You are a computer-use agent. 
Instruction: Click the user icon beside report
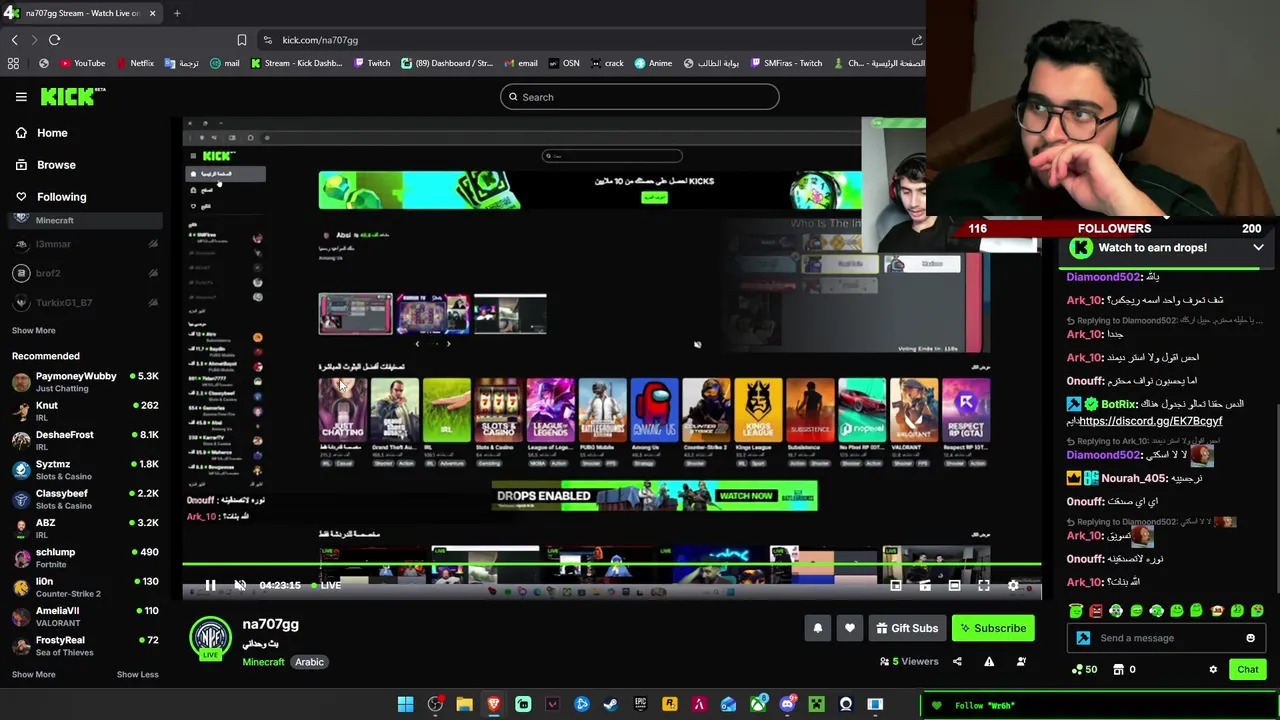tap(1021, 661)
